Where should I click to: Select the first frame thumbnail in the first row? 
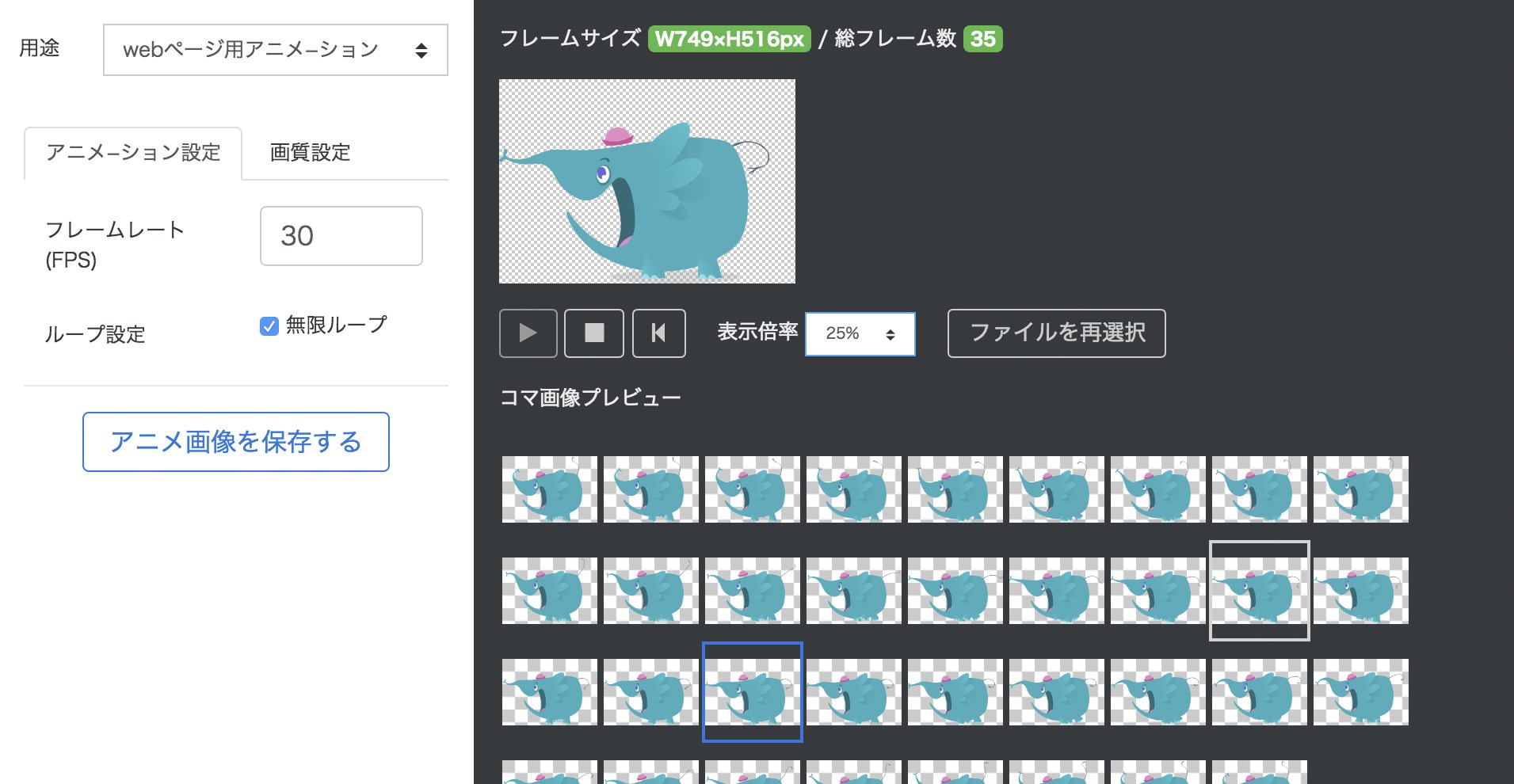(x=550, y=489)
